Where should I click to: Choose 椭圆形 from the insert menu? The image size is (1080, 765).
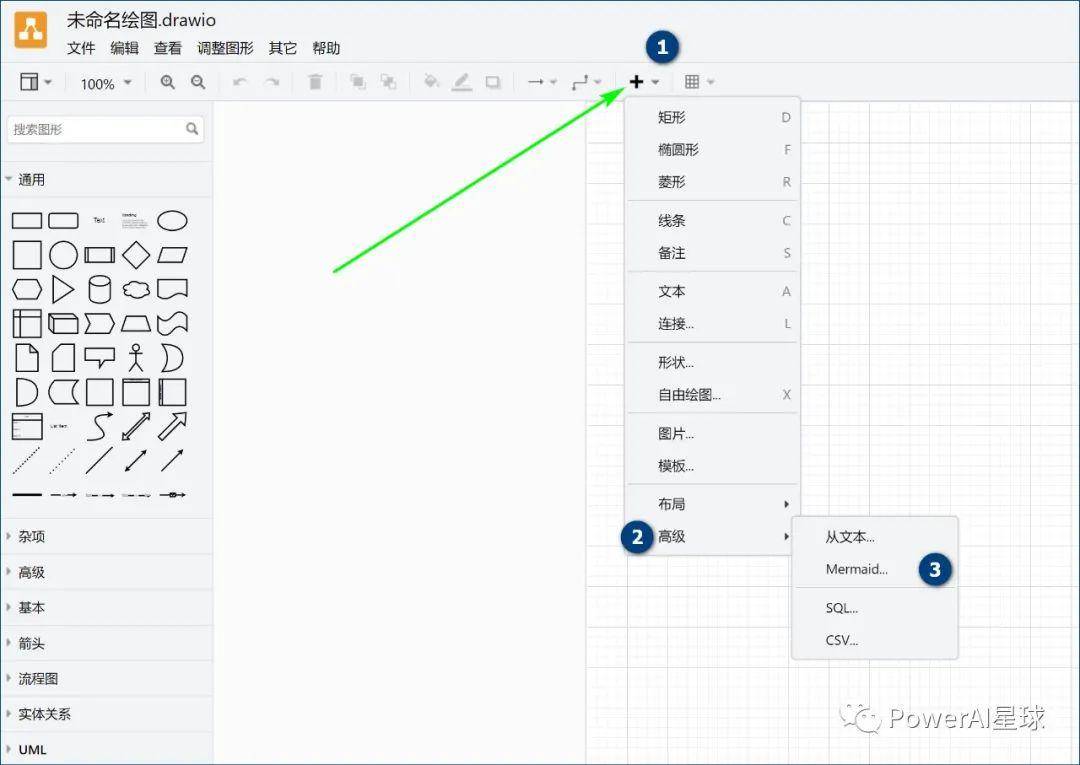tap(713, 149)
